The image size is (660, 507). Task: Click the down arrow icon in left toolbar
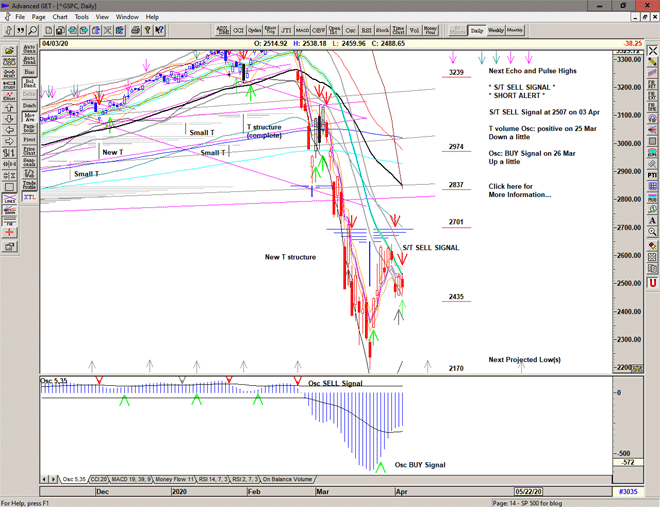(x=9, y=119)
